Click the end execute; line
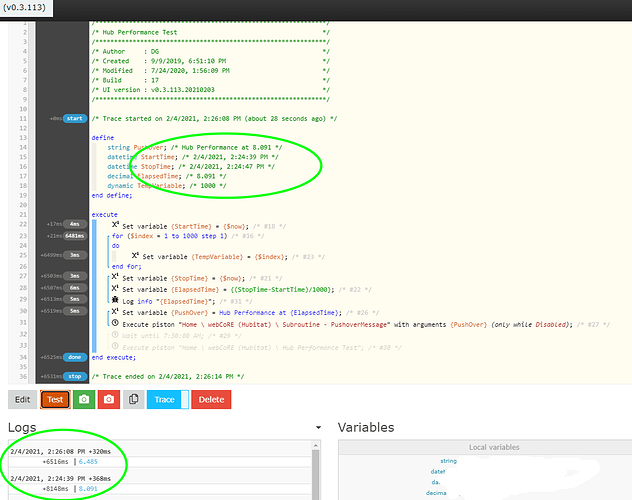Image resolution: width=632 pixels, height=500 pixels. pos(114,357)
